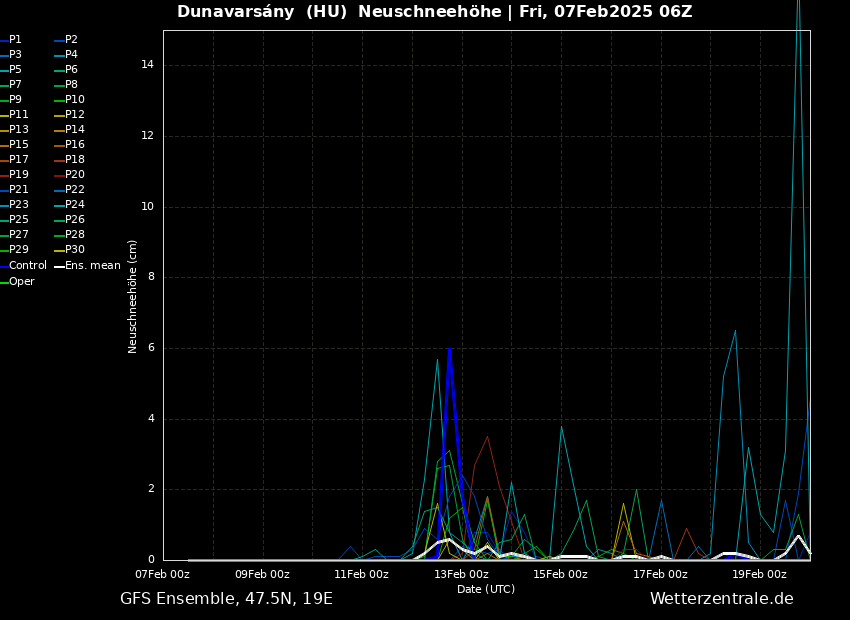This screenshot has width=850, height=620.
Task: Click the P1 legend entry
Action: click(15, 40)
